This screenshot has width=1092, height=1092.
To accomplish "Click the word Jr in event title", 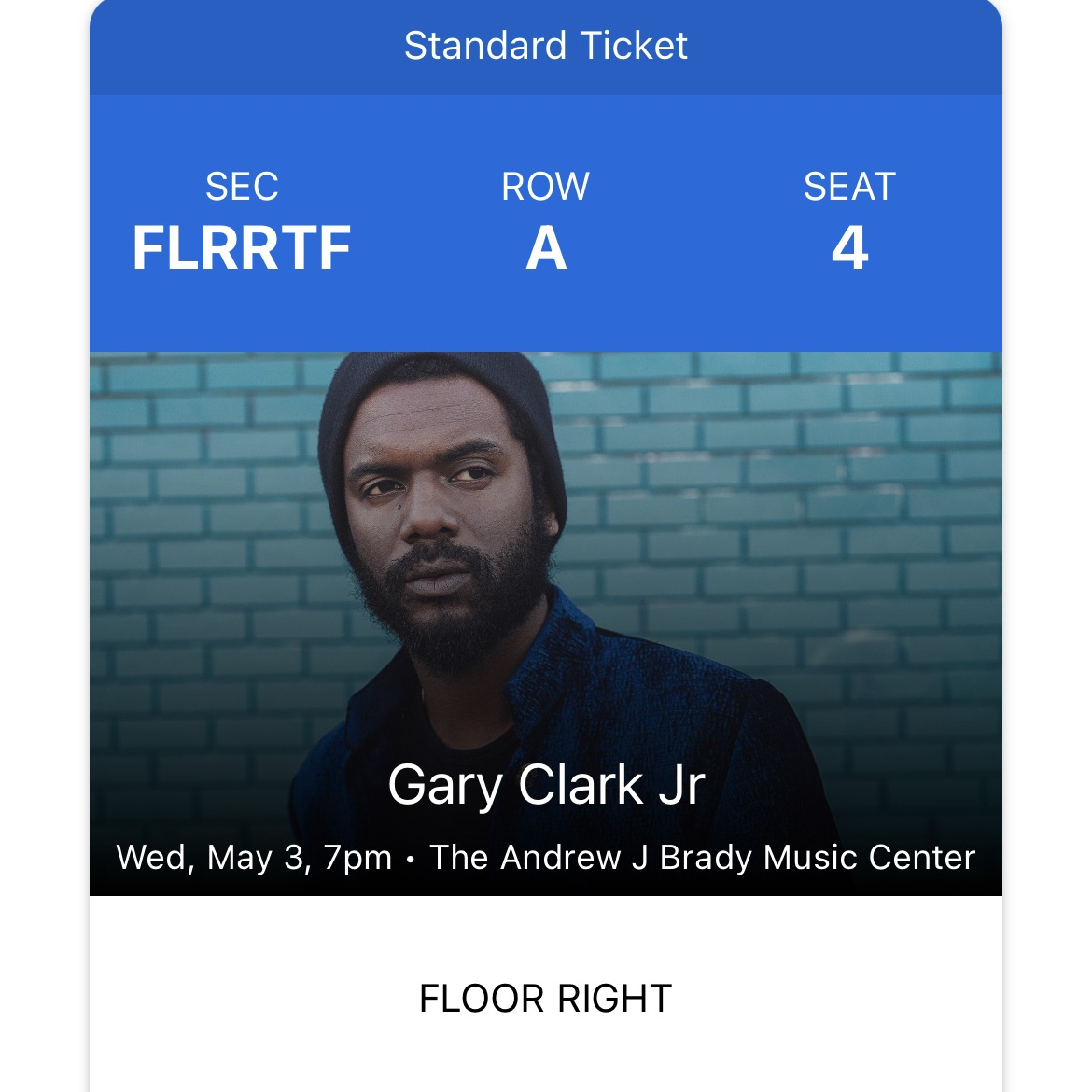I will click(682, 785).
